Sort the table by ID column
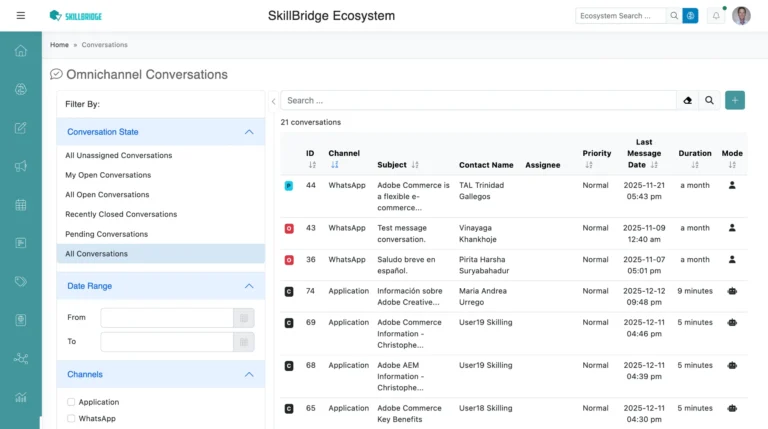 click(311, 165)
